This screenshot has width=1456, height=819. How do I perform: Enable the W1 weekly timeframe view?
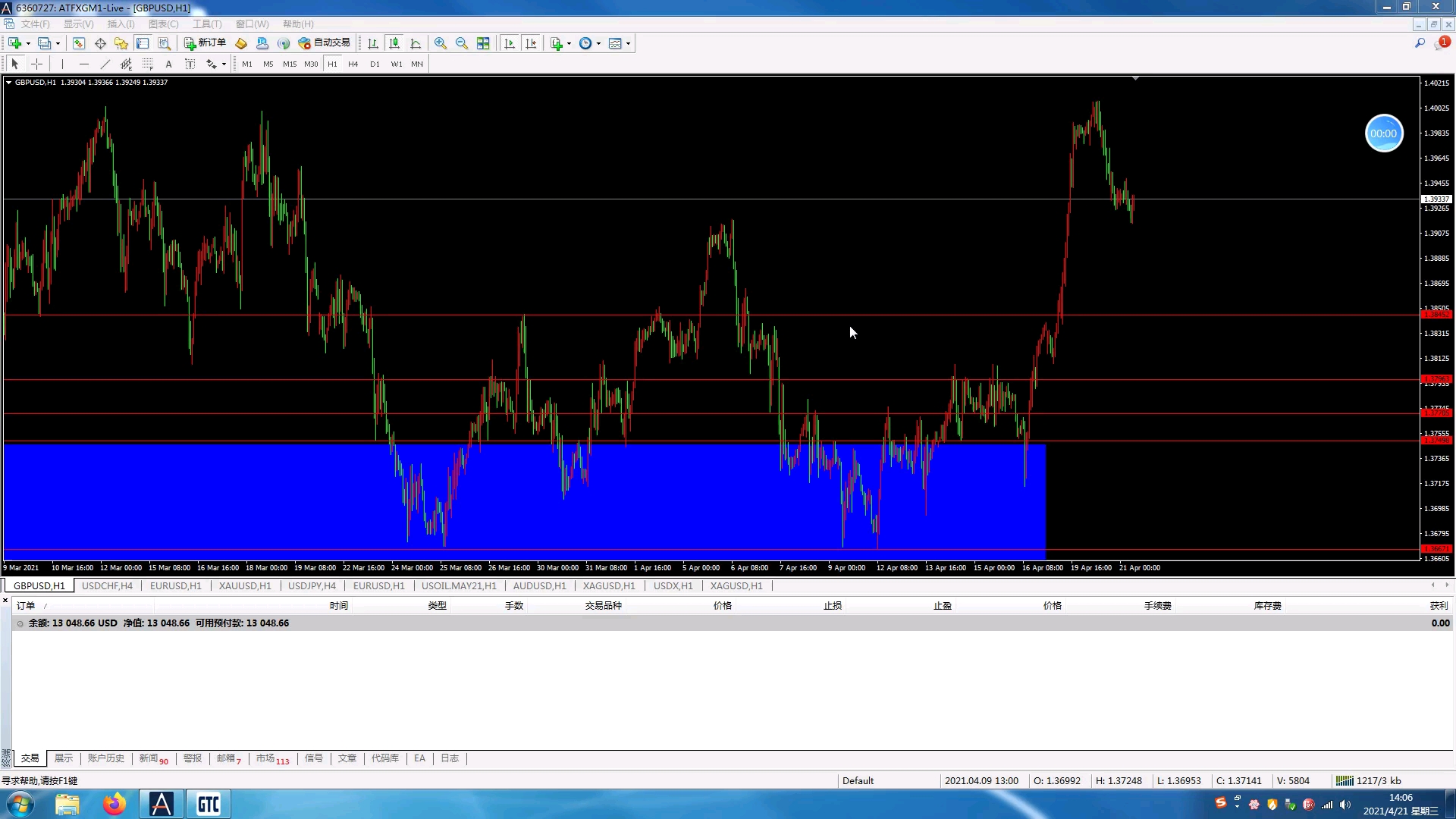pos(396,64)
